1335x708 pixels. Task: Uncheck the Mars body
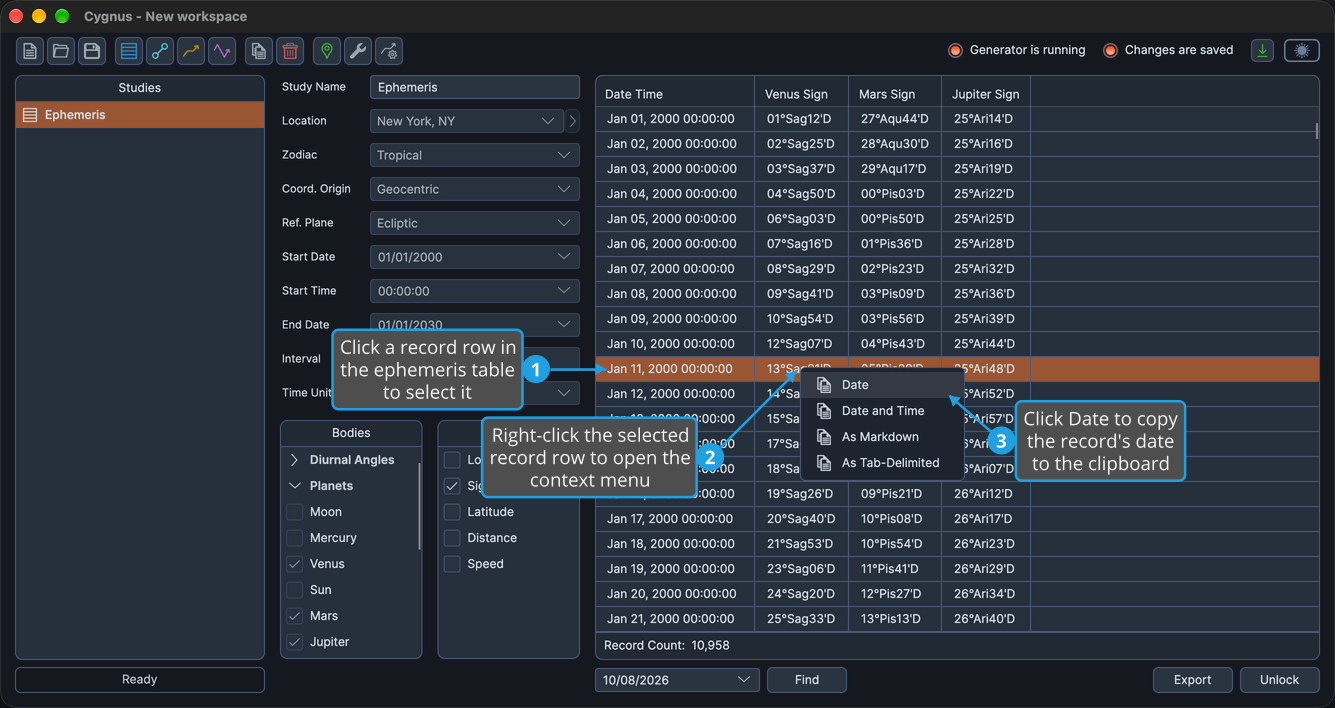point(295,616)
